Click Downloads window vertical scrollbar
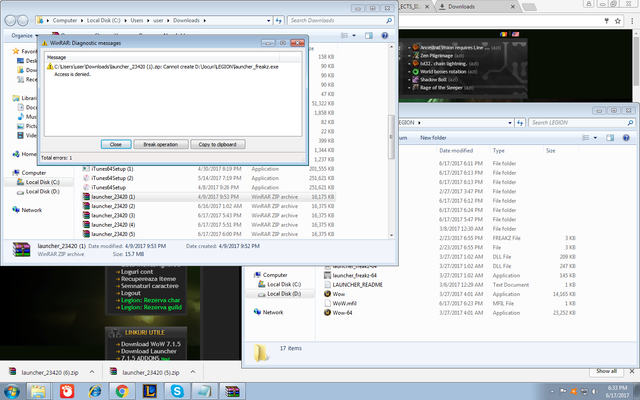The height and width of the screenshot is (400, 640). [391, 137]
